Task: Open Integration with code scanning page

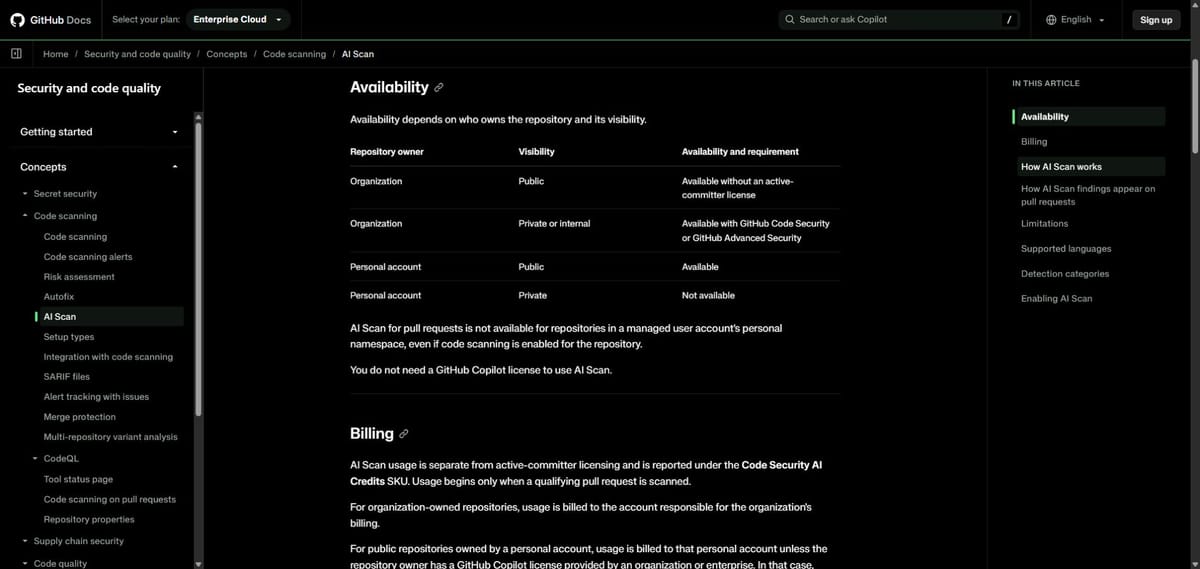Action: [108, 357]
